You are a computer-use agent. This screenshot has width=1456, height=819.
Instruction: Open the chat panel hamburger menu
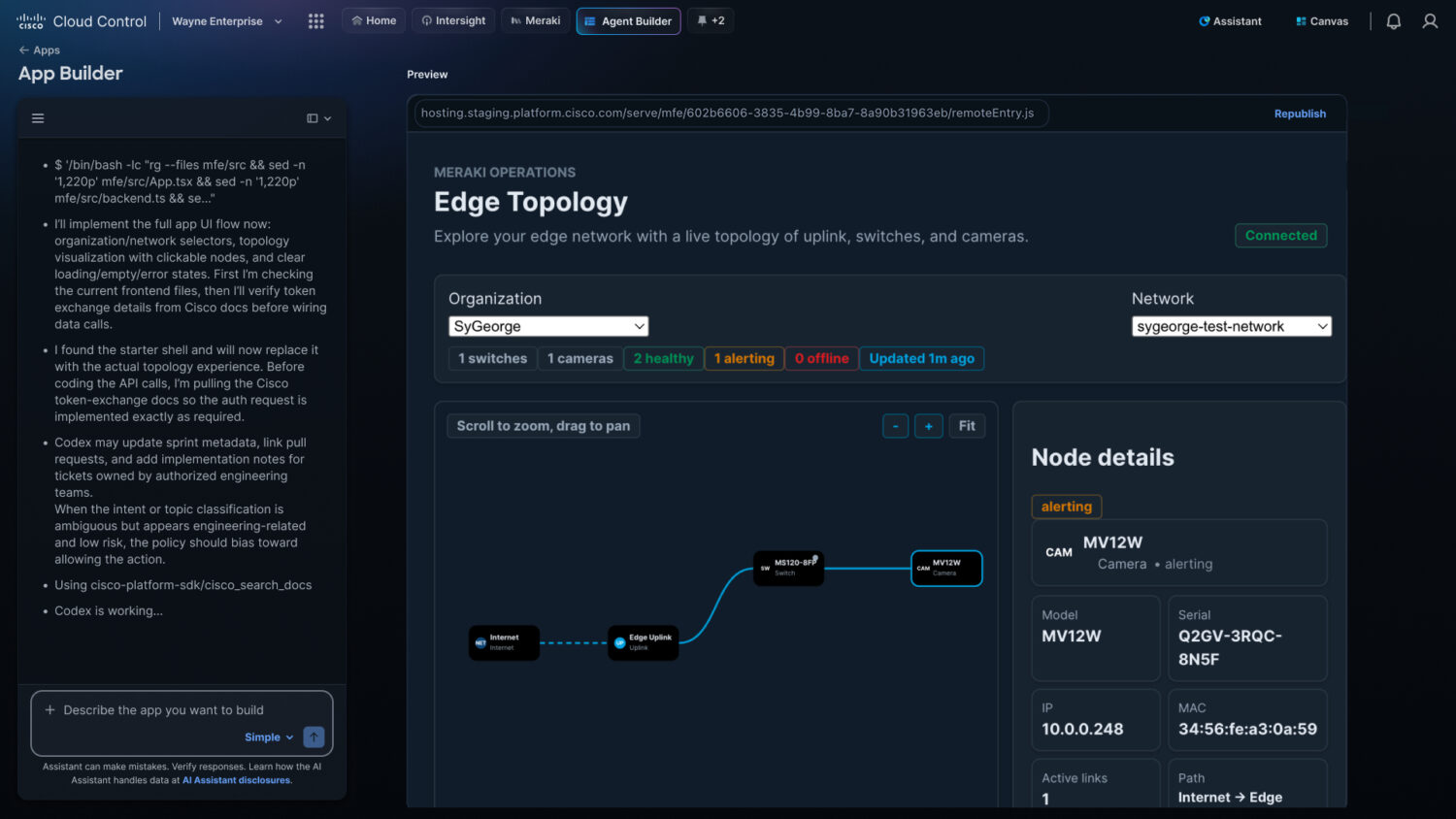[38, 118]
